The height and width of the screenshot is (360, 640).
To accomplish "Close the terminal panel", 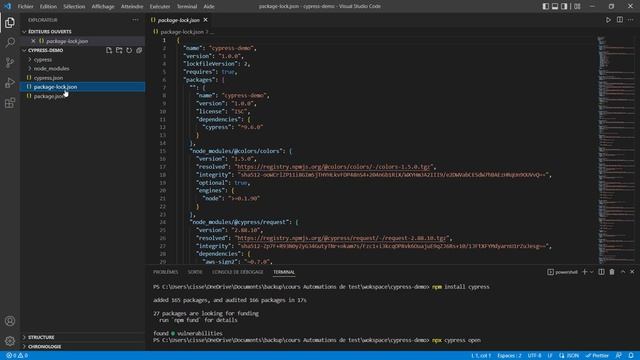I will pyautogui.click(x=632, y=272).
